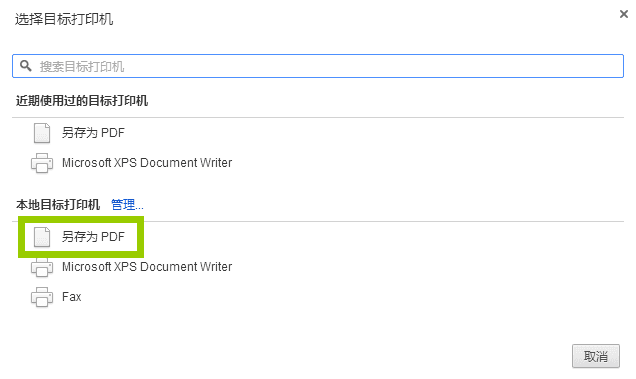Click the 选择目标打印机 dialog title
The width and height of the screenshot is (636, 379).
pyautogui.click(x=64, y=19)
